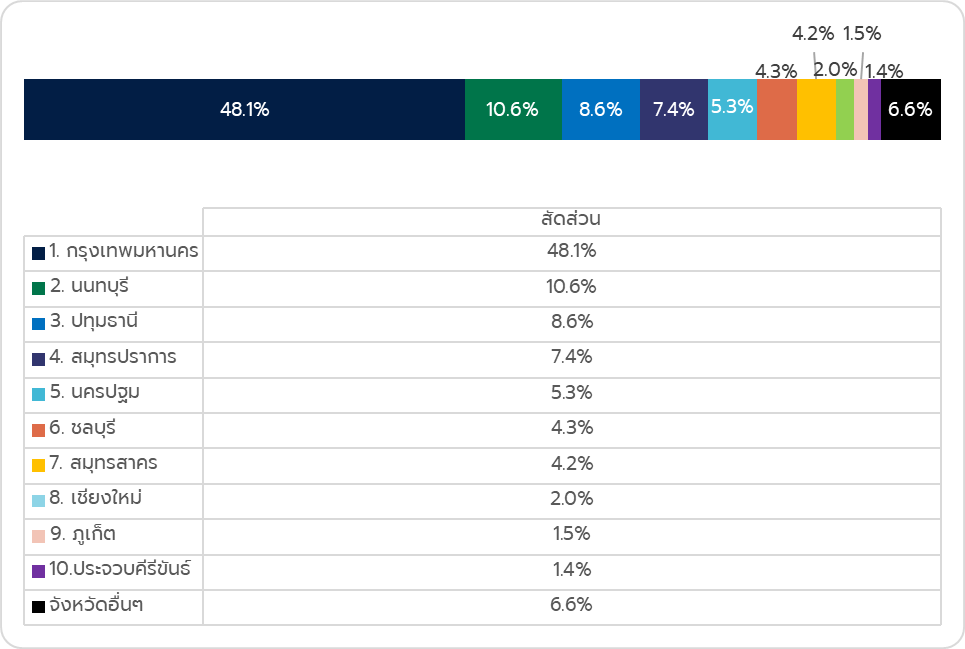
Task: Click navy legend swatch for กรุงเทพมหานคร
Action: (x=38, y=253)
